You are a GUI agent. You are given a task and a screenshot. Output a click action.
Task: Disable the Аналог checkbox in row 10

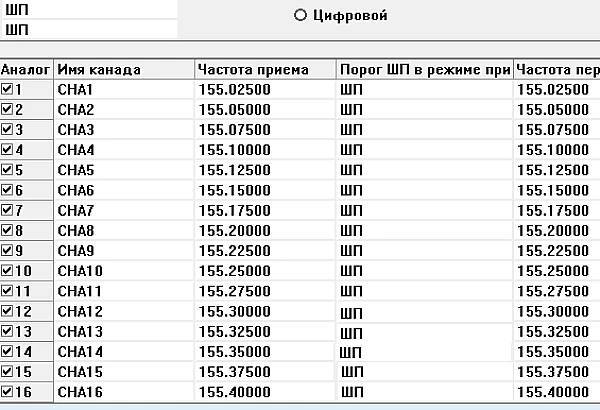(8, 271)
